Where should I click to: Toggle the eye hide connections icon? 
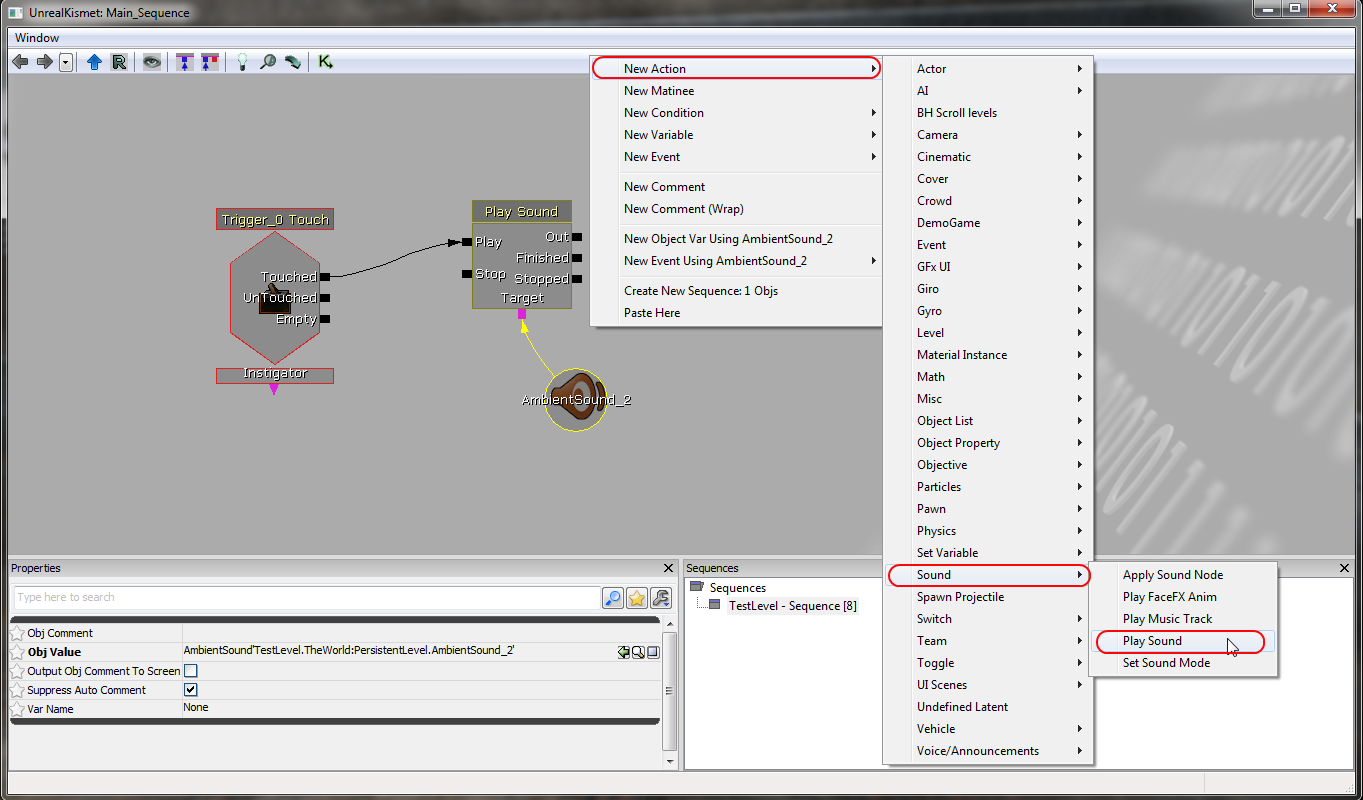pyautogui.click(x=151, y=62)
